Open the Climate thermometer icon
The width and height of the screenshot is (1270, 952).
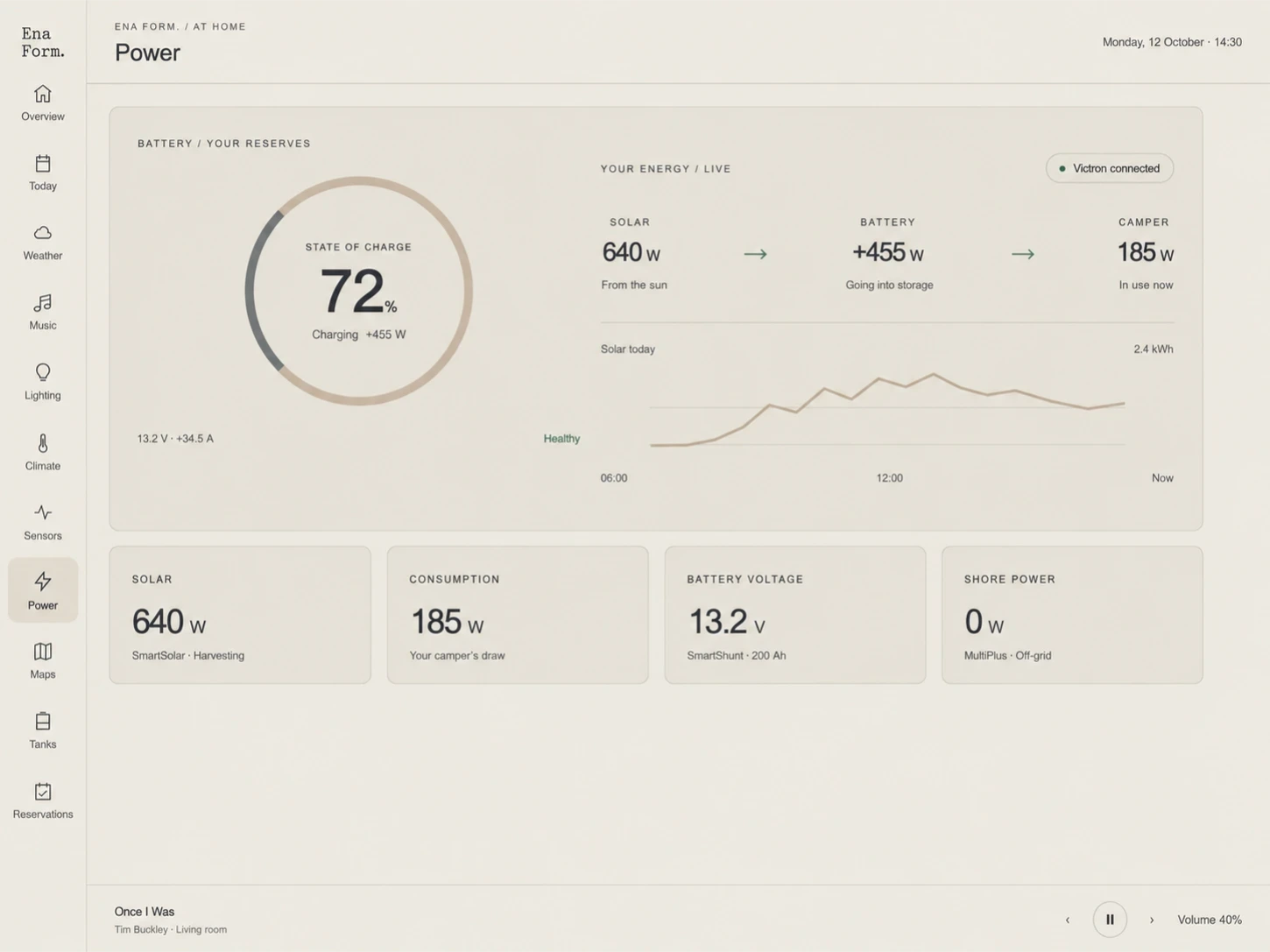(x=43, y=443)
